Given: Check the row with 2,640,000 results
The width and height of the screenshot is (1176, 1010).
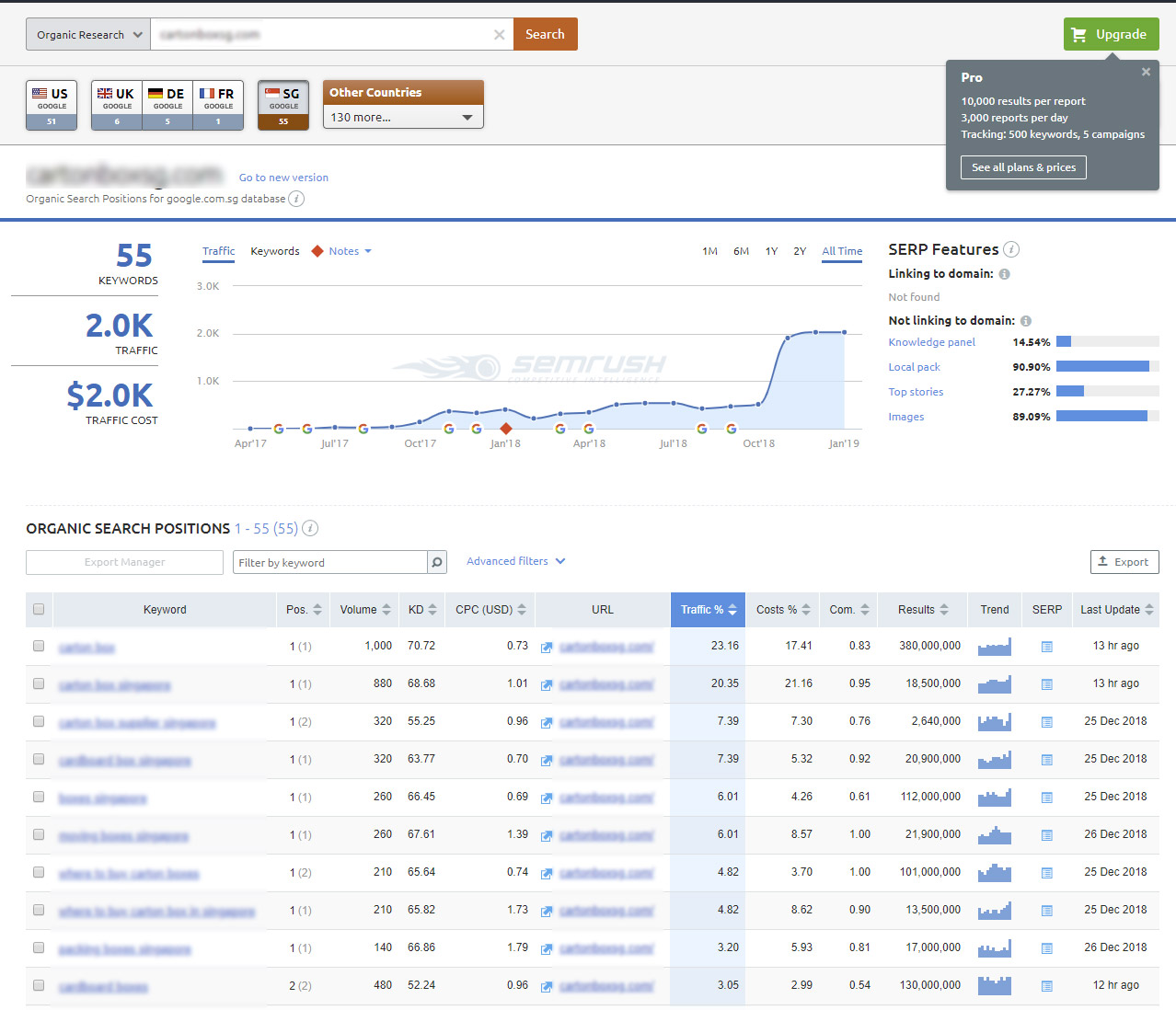Looking at the screenshot, I should [x=39, y=721].
